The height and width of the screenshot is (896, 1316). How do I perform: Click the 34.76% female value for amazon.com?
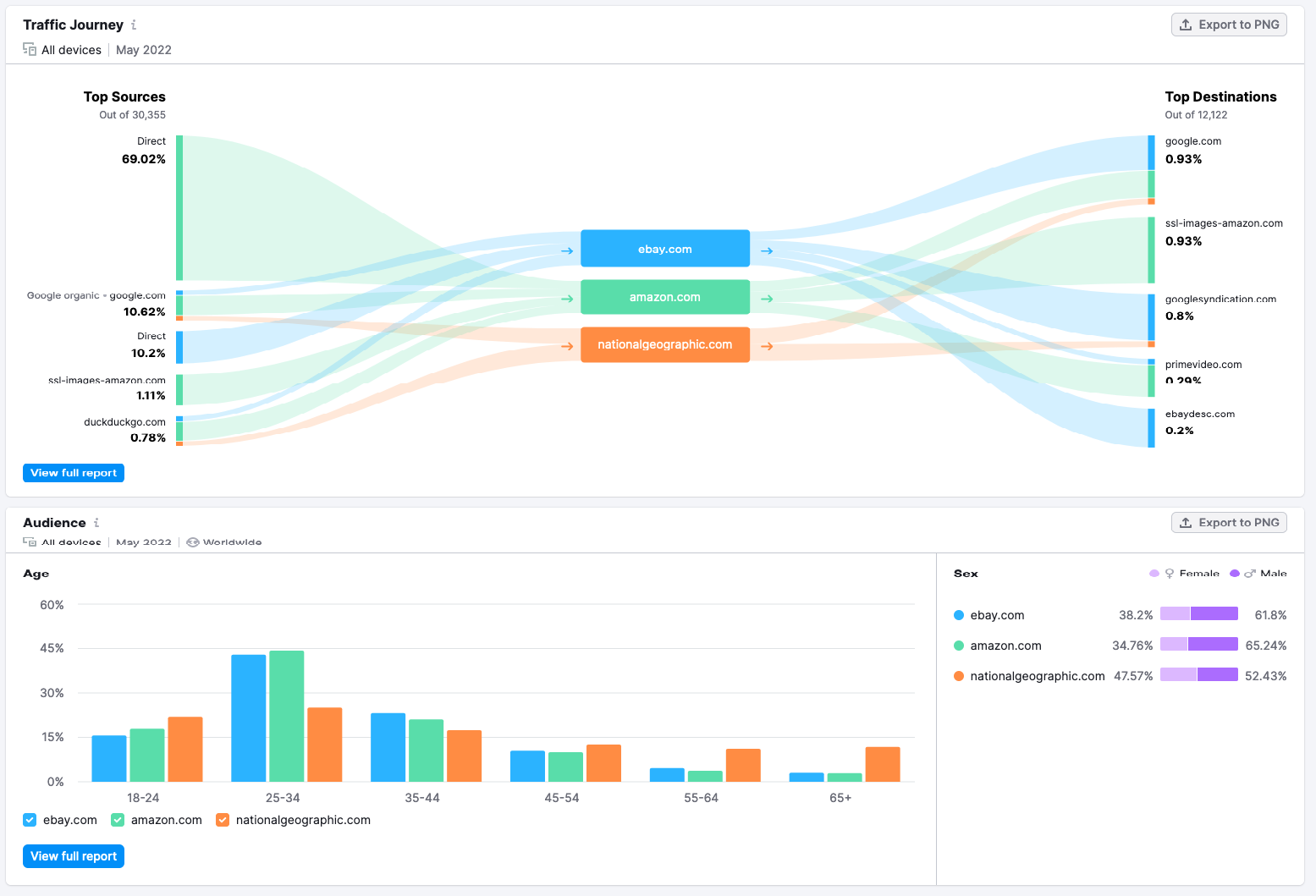pyautogui.click(x=1132, y=646)
